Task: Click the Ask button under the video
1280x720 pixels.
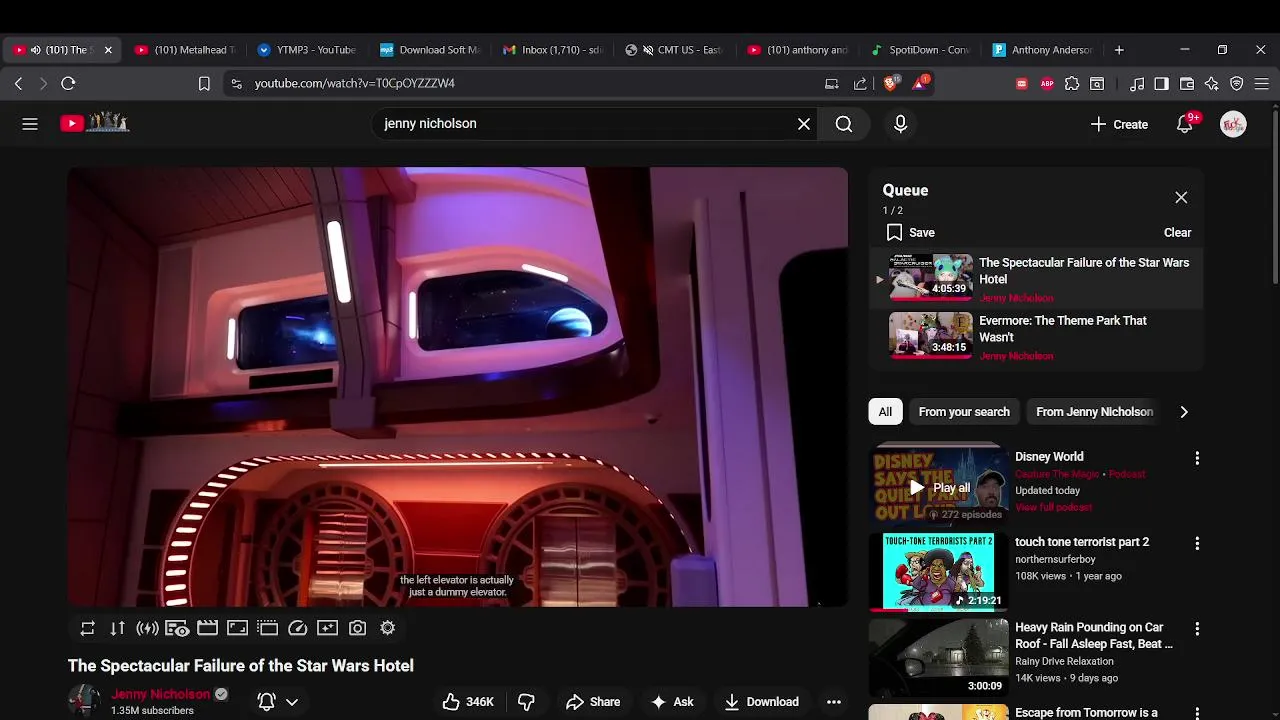Action: point(672,702)
